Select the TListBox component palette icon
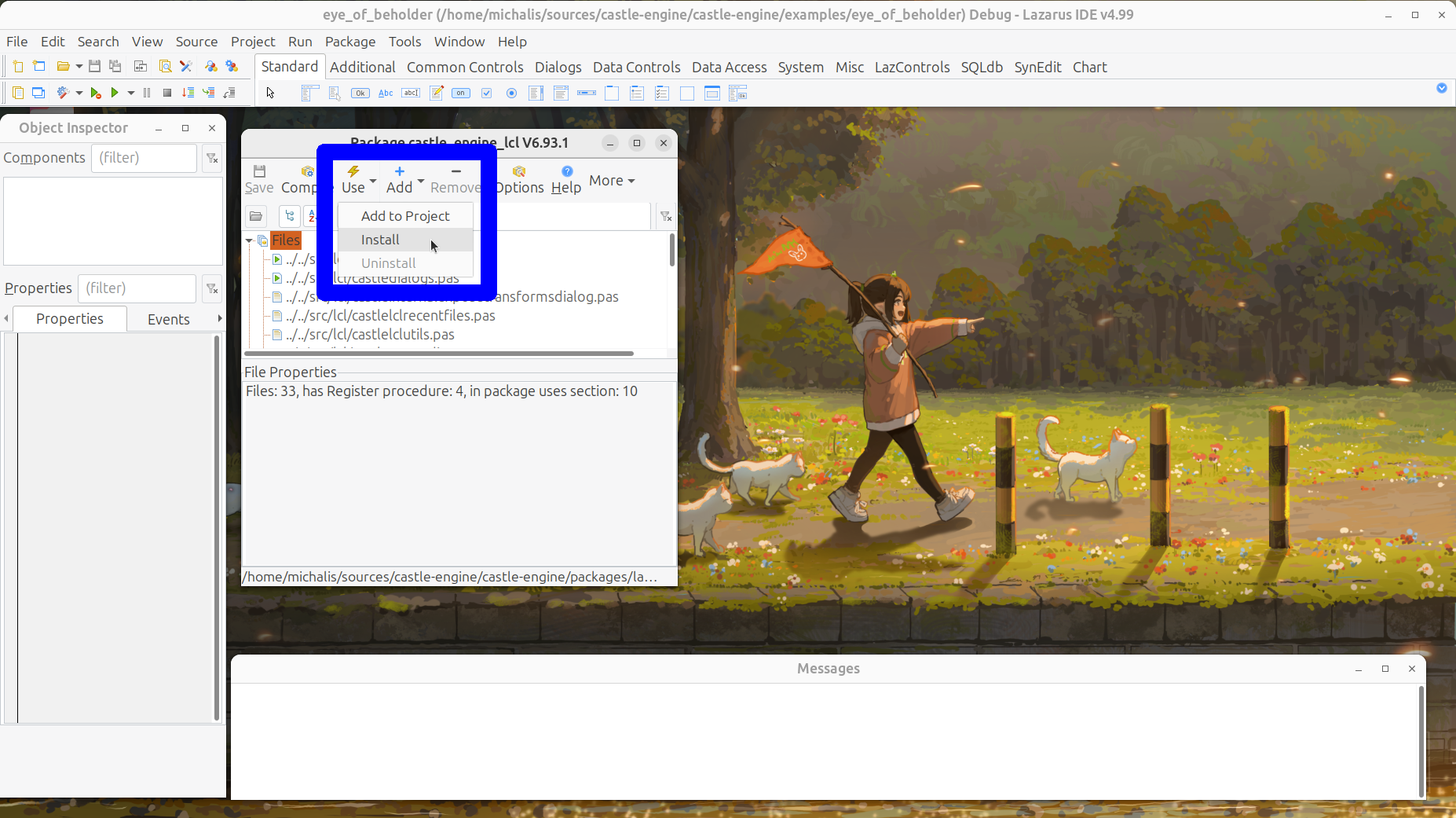This screenshot has height=818, width=1456. tap(536, 94)
